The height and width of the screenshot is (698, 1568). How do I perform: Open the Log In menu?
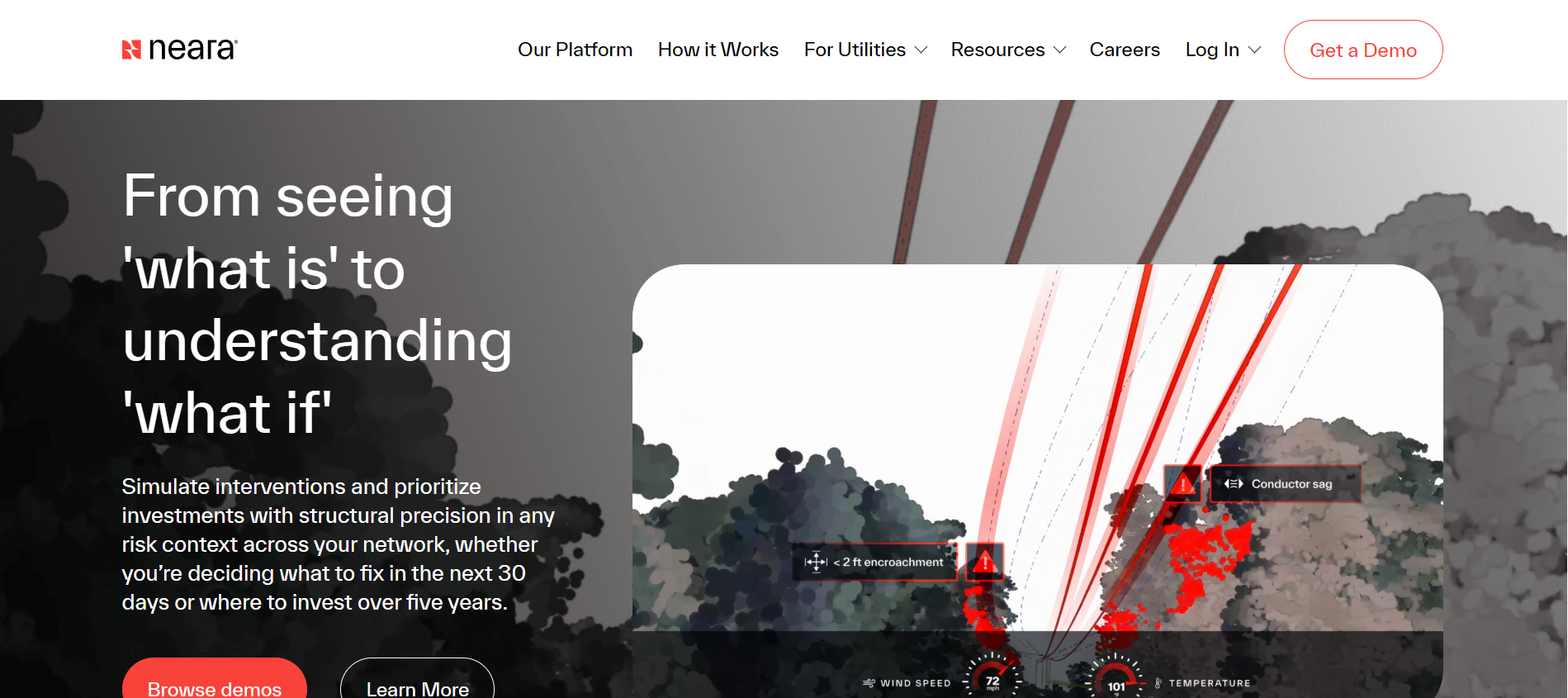[1212, 50]
